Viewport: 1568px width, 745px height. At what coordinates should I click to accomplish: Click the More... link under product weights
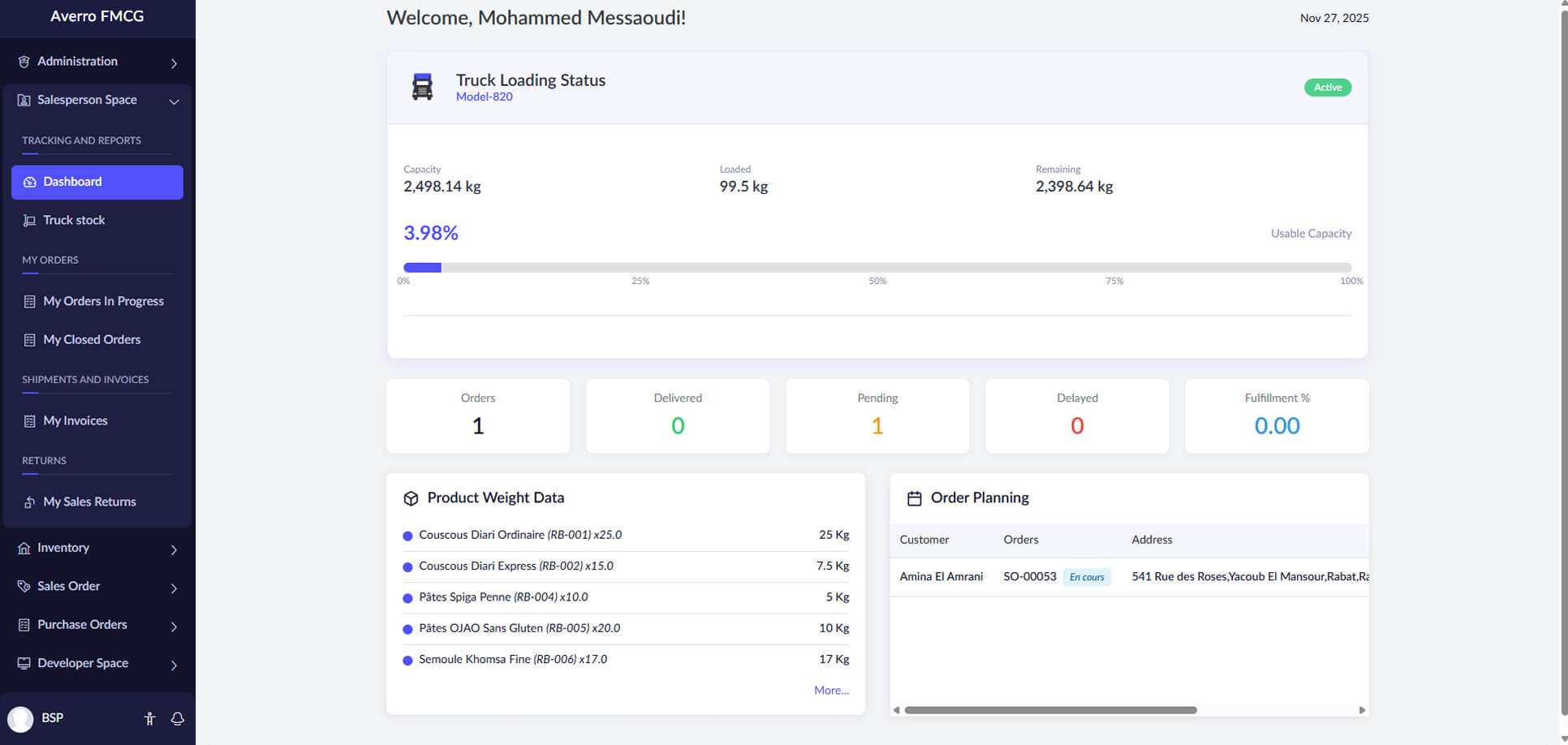[831, 690]
